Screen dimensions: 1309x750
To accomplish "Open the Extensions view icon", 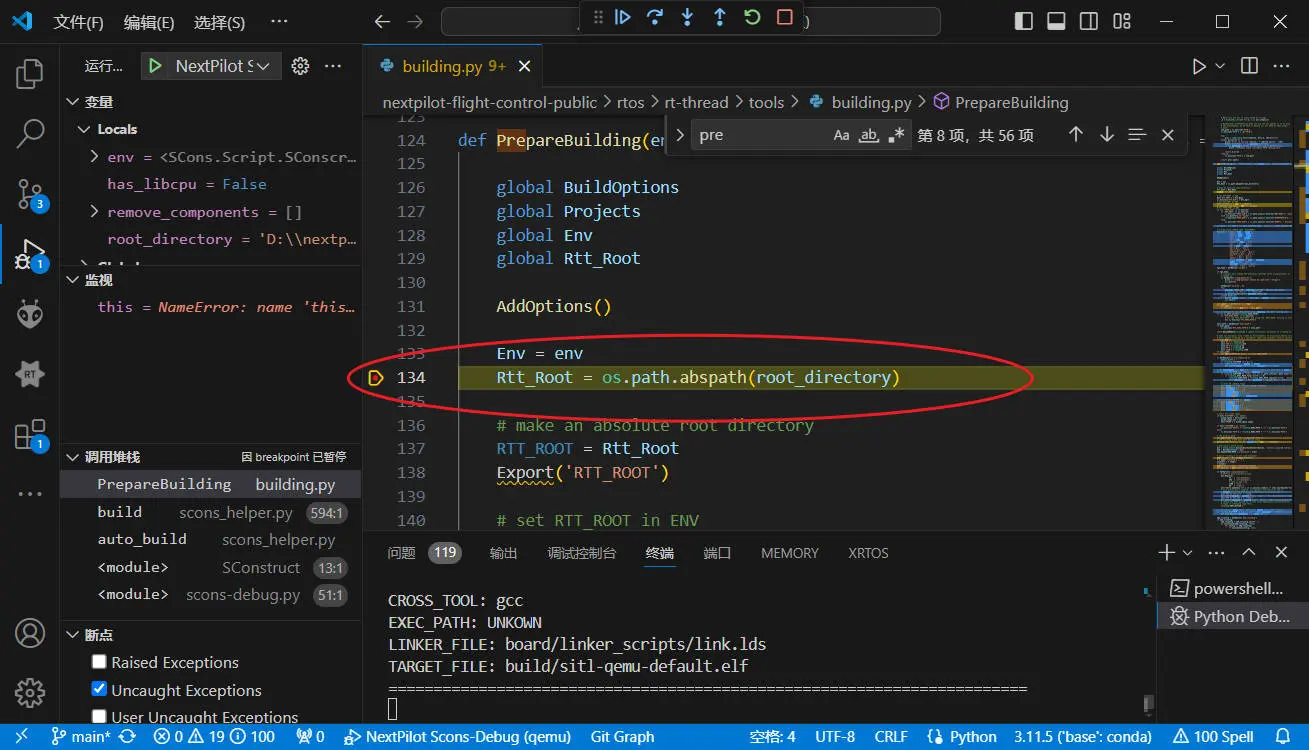I will click(30, 434).
